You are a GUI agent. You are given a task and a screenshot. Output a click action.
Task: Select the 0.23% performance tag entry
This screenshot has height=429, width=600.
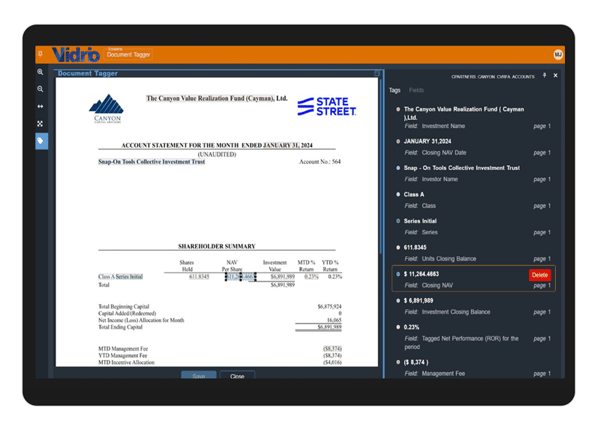[x=474, y=336]
